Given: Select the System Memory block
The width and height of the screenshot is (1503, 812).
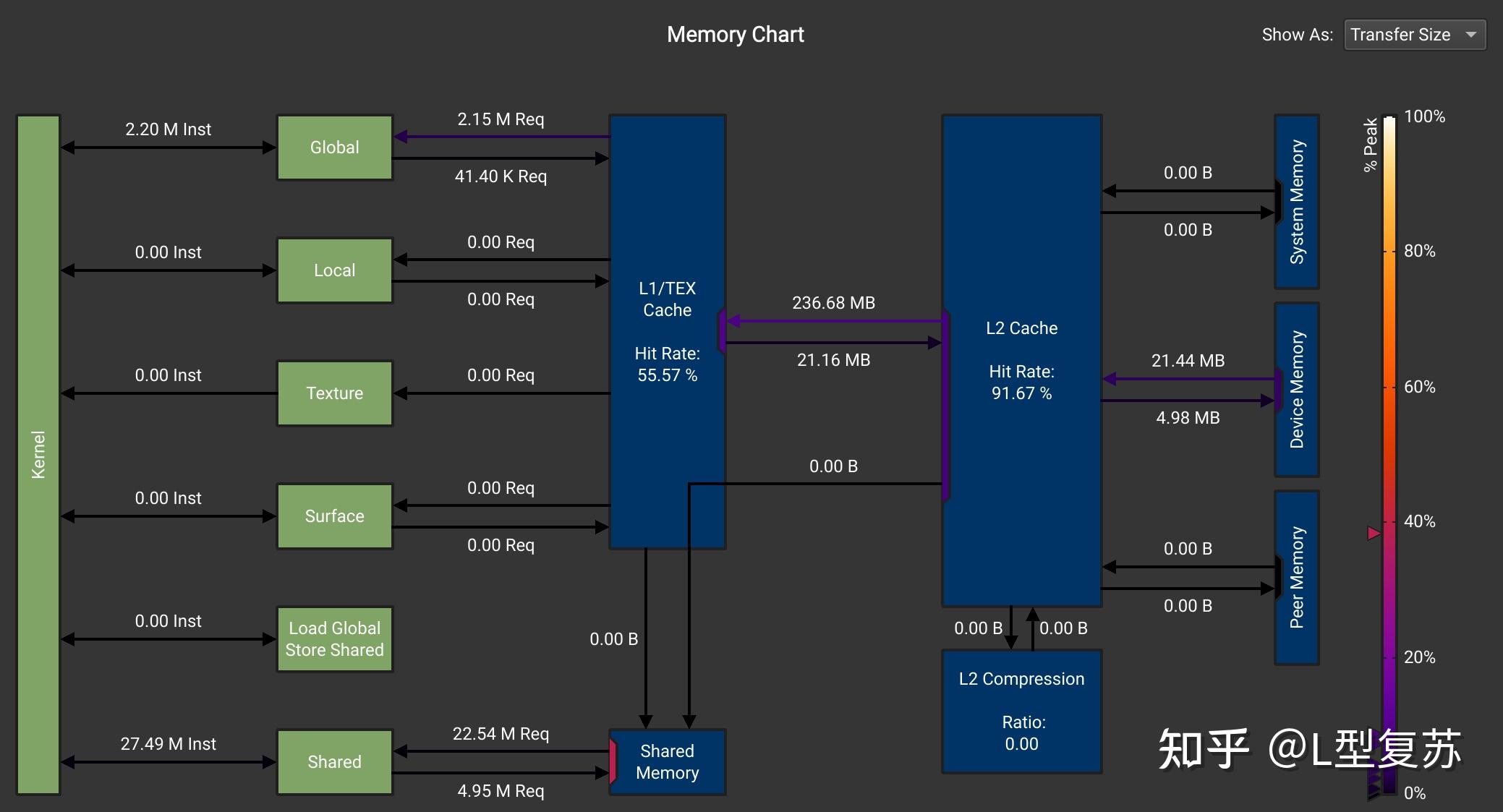Looking at the screenshot, I should point(1297,202).
